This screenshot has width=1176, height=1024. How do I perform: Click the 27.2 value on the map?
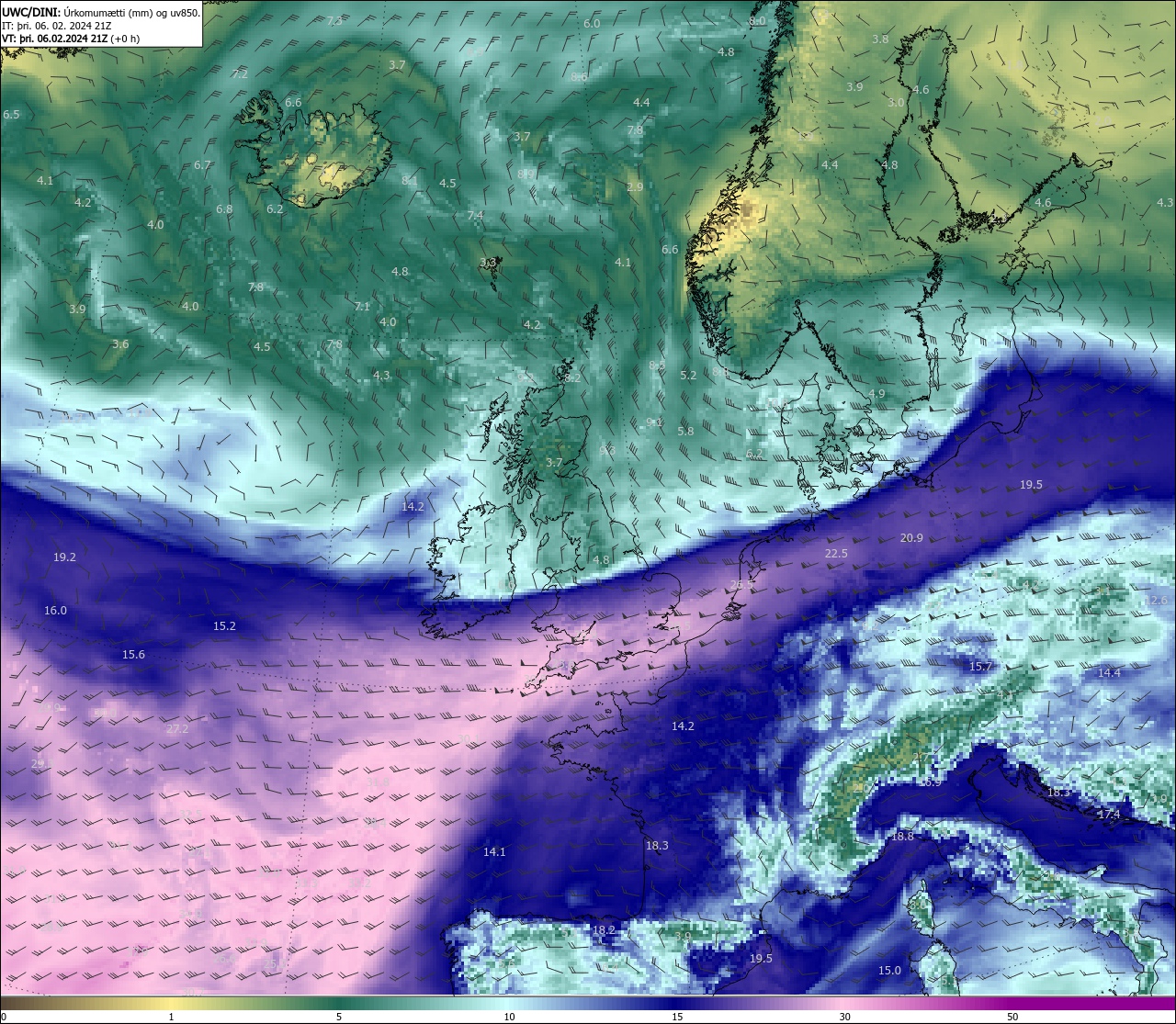pyautogui.click(x=177, y=728)
